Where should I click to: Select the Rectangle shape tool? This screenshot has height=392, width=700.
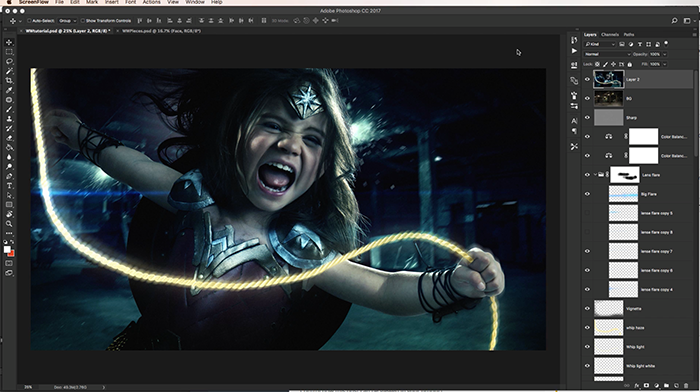tap(9, 205)
